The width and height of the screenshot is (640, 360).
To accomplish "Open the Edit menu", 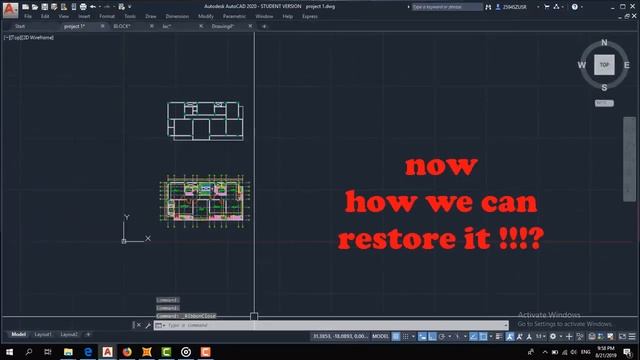I will click(x=45, y=16).
